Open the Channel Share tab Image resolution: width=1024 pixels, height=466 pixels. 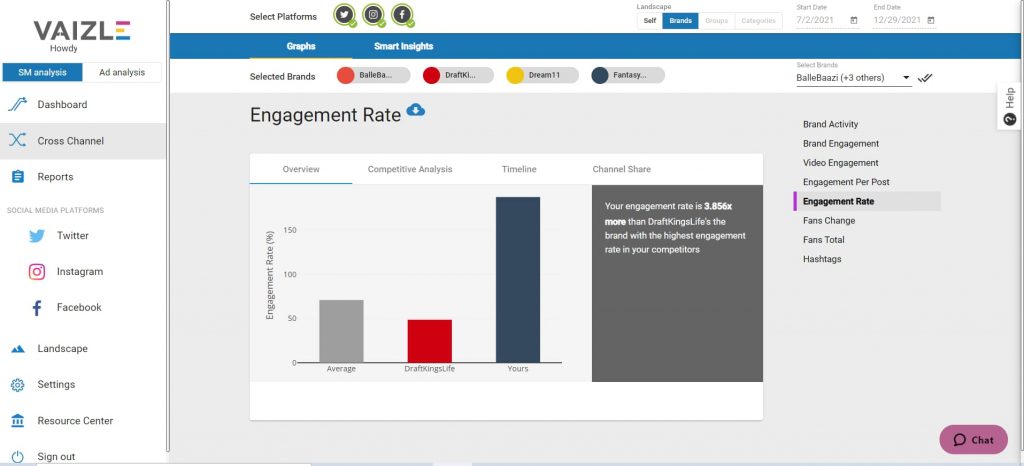coord(622,169)
